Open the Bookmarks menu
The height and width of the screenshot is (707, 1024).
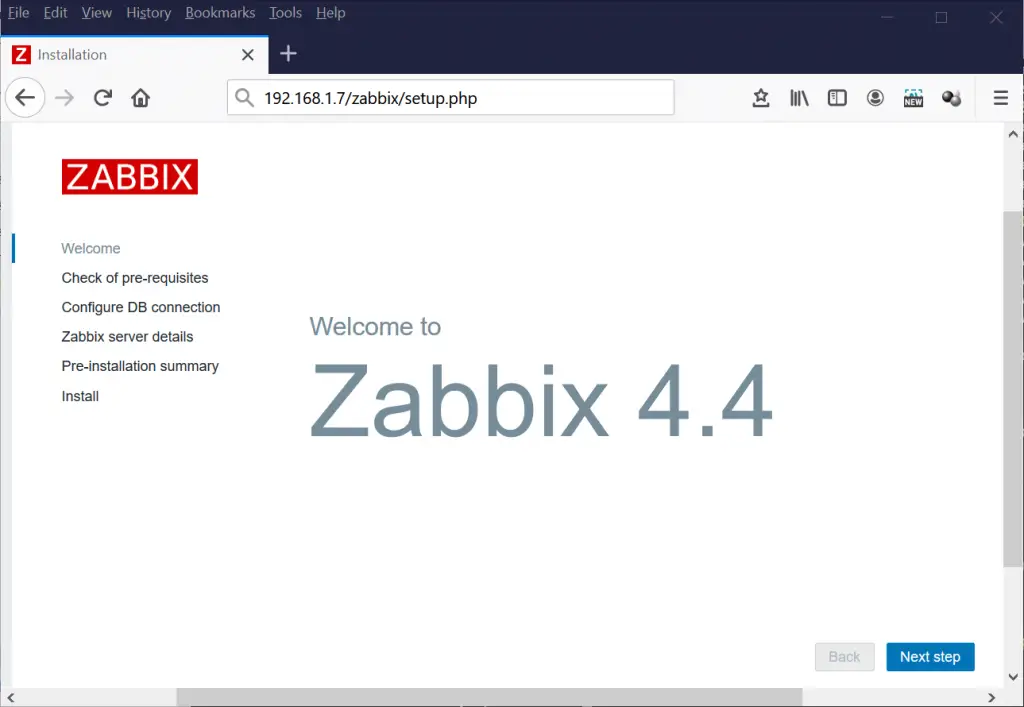point(220,12)
